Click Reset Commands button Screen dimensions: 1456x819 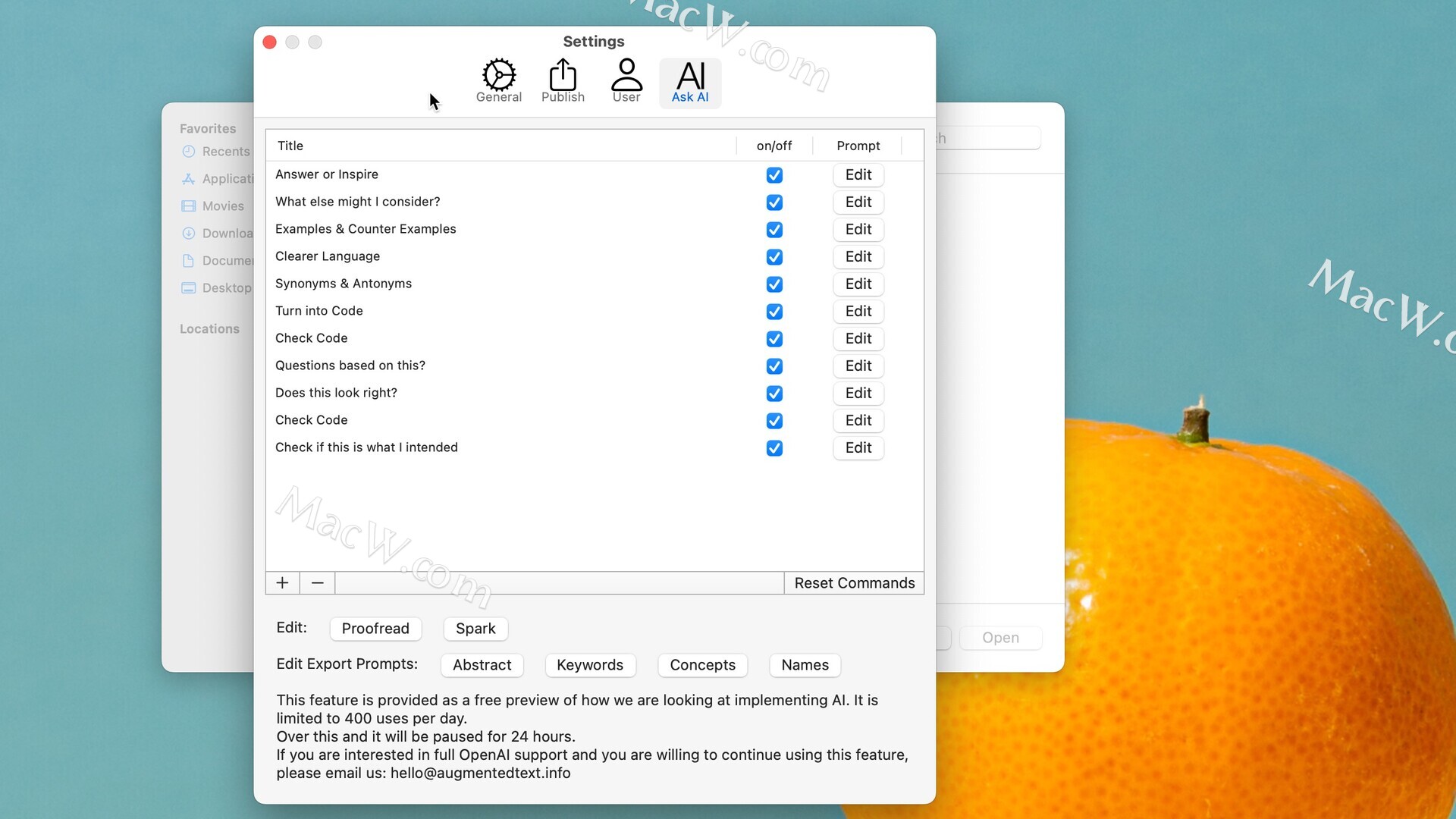854,583
